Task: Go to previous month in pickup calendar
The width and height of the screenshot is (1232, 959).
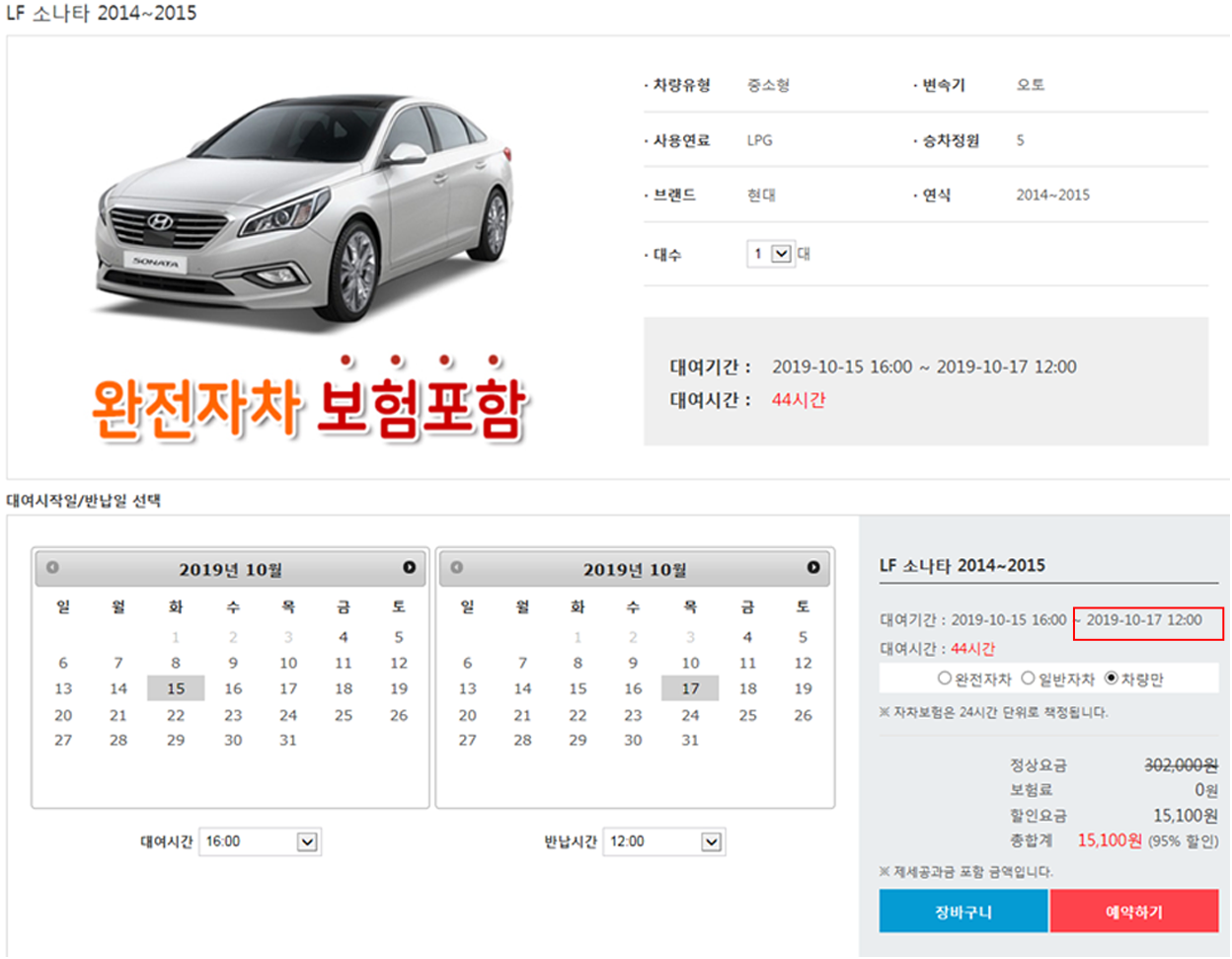Action: point(52,568)
